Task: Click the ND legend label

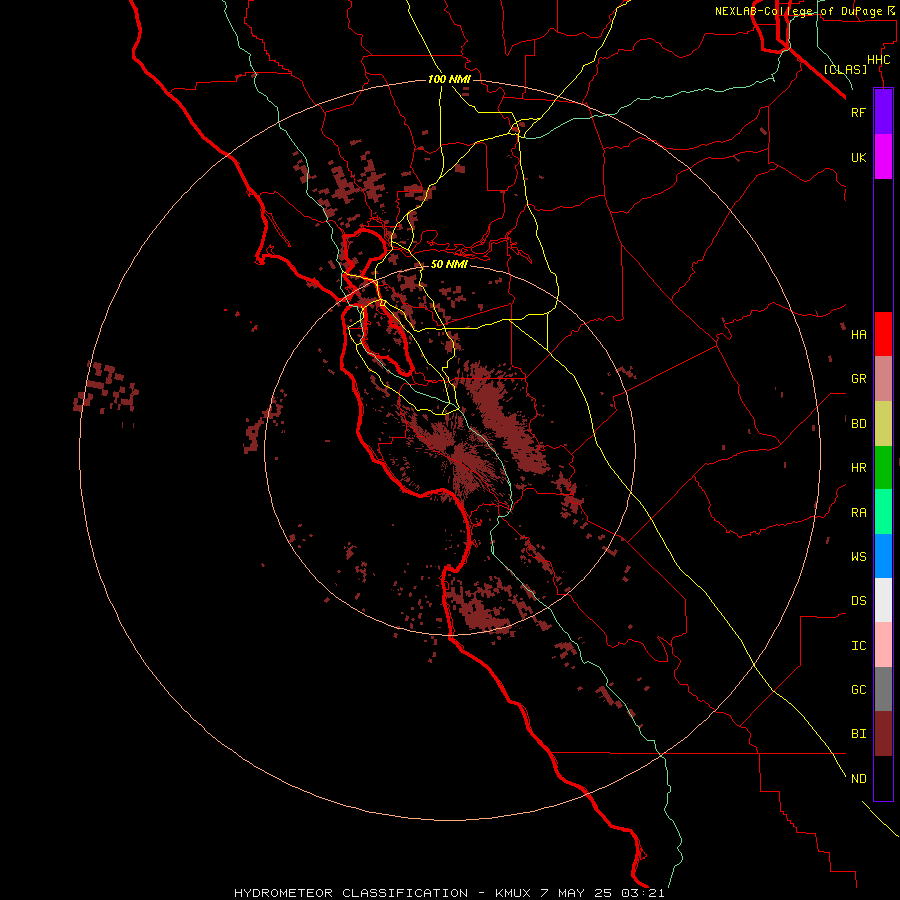Action: 858,779
